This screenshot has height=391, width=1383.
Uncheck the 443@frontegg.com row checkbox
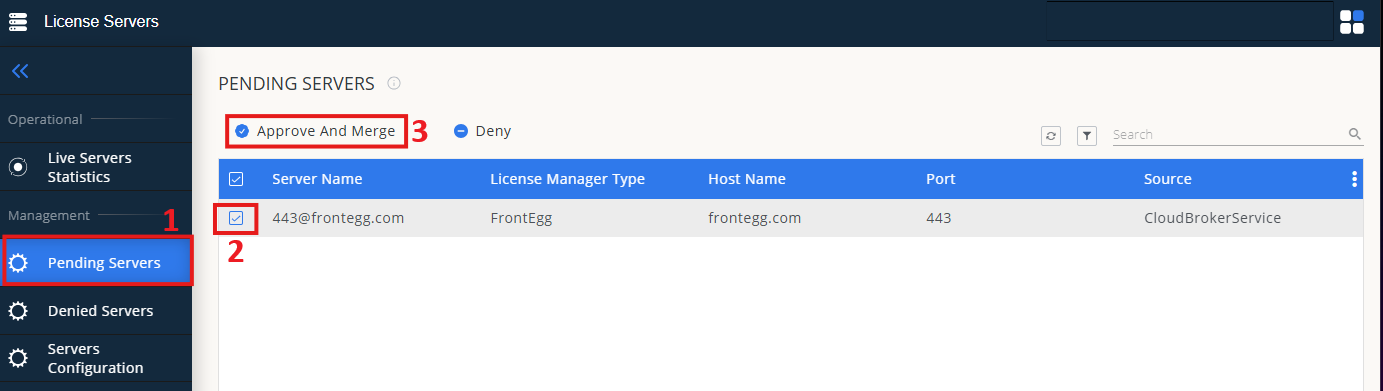236,218
